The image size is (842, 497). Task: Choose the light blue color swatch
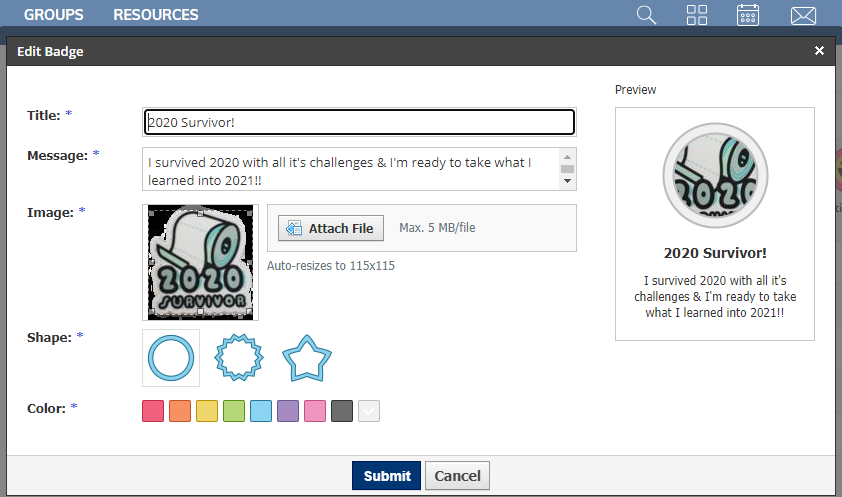click(x=261, y=411)
